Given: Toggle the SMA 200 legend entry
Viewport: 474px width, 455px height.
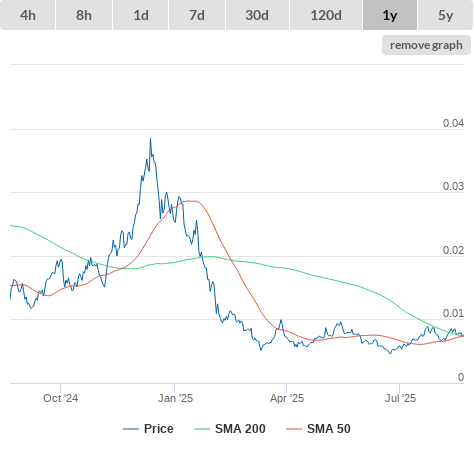Looking at the screenshot, I should 230,429.
